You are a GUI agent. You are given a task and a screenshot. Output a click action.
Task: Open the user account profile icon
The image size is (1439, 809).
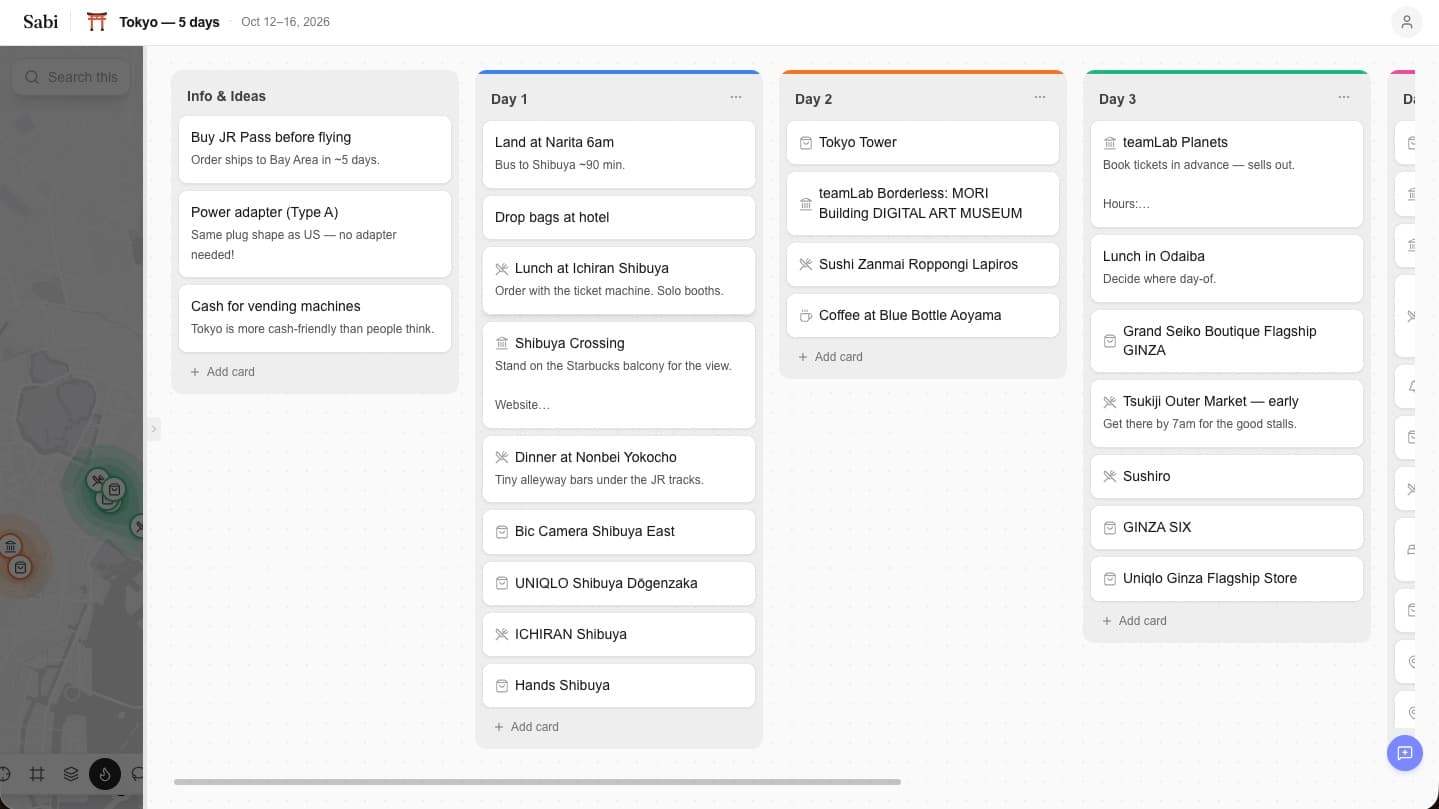(x=1406, y=22)
